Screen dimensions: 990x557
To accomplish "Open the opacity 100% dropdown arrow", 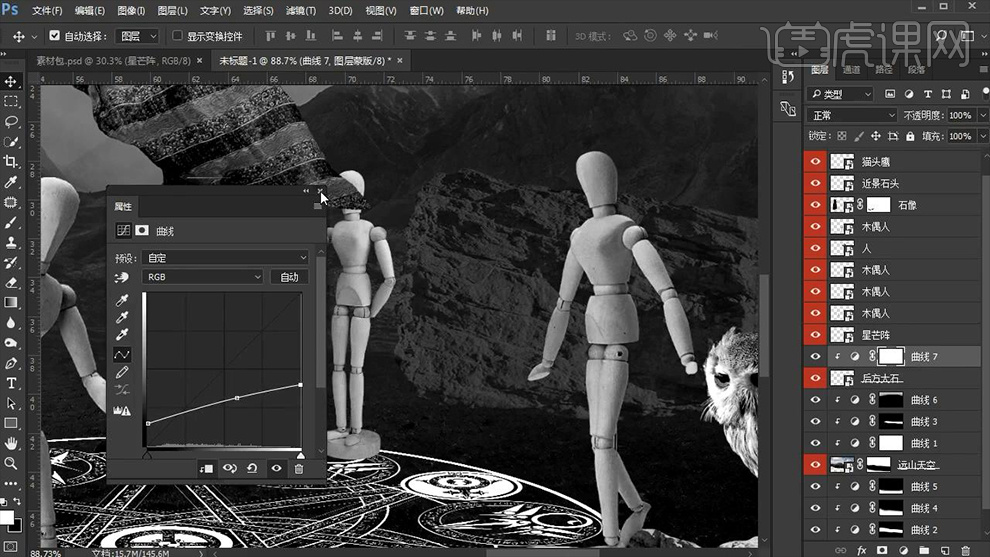I will (983, 115).
